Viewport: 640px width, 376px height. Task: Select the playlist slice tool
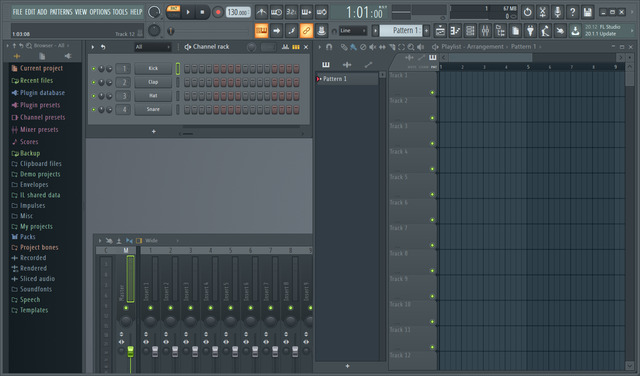click(x=392, y=47)
